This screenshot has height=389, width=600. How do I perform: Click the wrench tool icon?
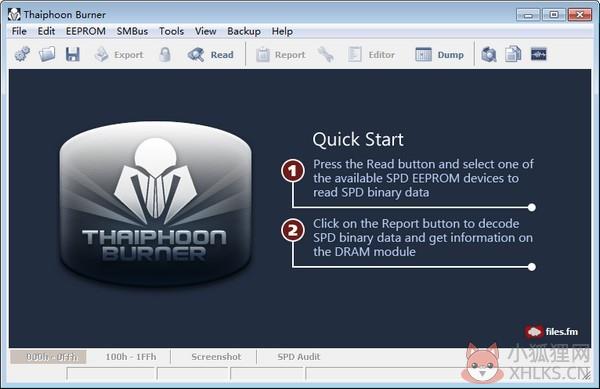(326, 55)
